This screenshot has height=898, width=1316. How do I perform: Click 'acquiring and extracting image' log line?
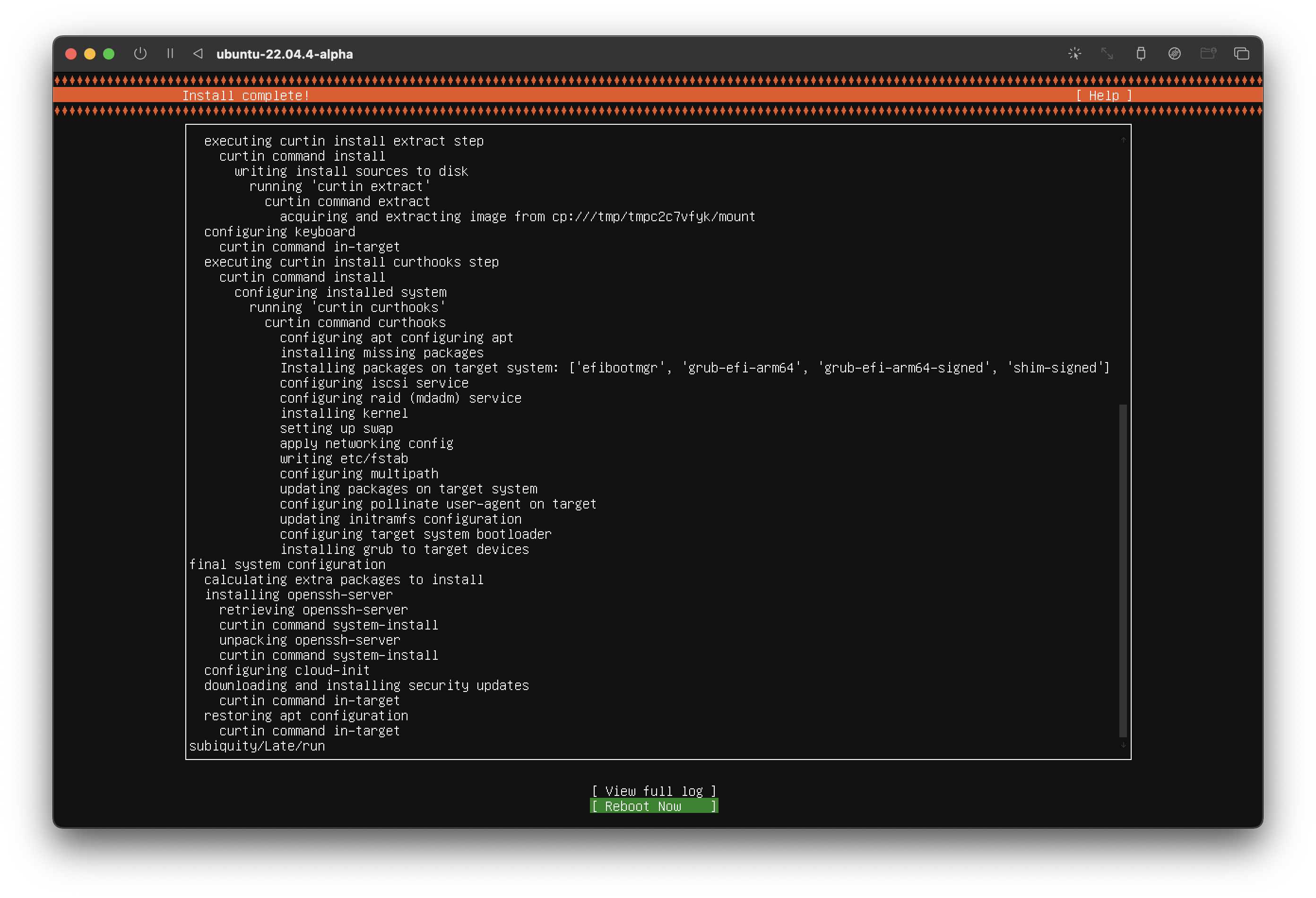pyautogui.click(x=518, y=217)
